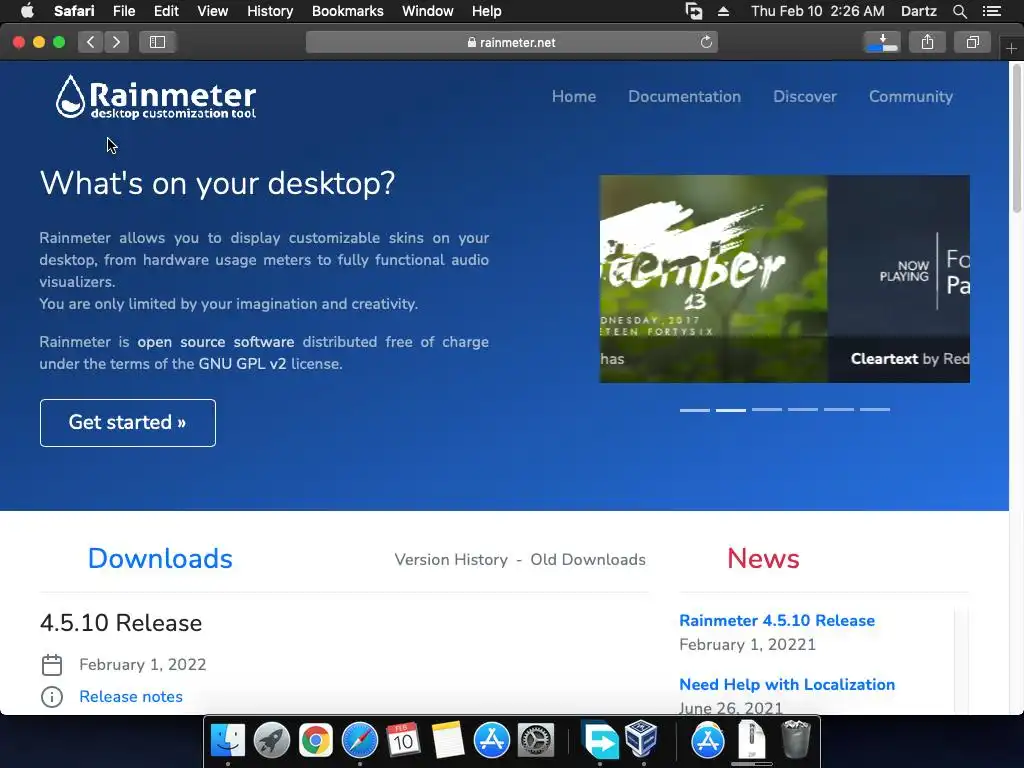Reload the page with refresh icon
Screen dimensions: 1024x768
tap(706, 42)
